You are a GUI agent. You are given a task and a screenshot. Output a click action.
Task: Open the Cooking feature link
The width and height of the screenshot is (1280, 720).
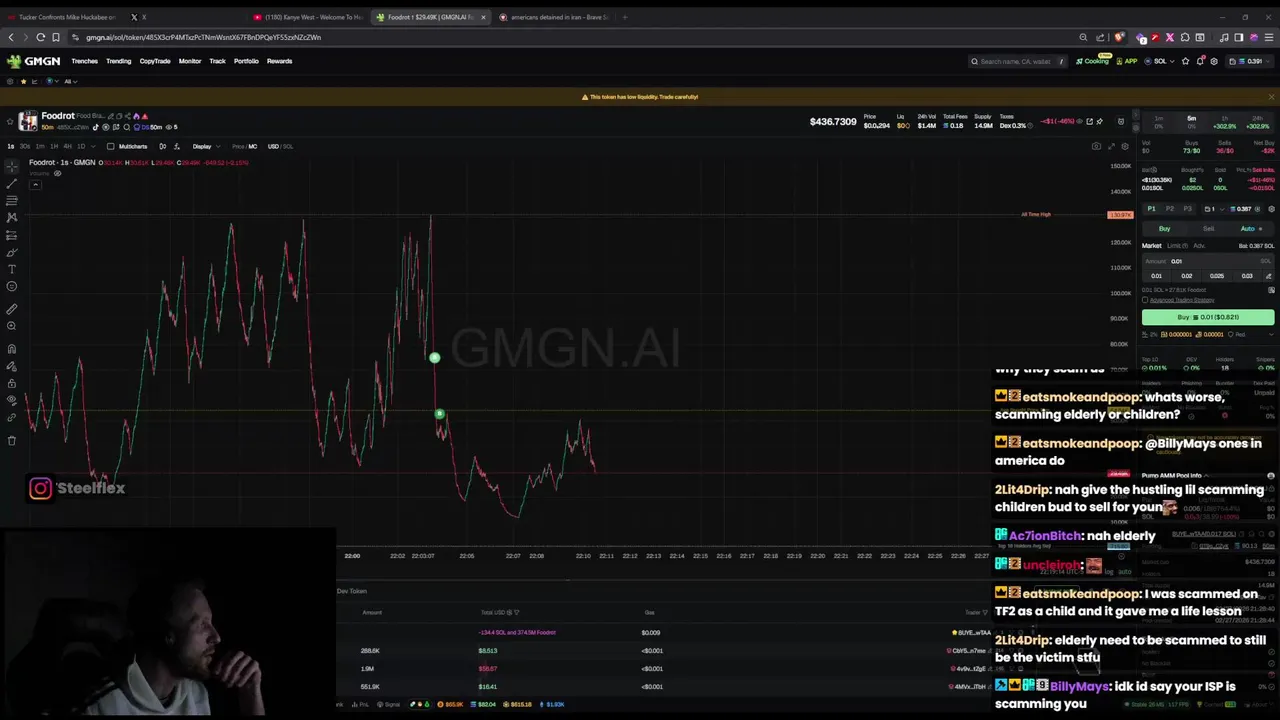(x=1093, y=61)
